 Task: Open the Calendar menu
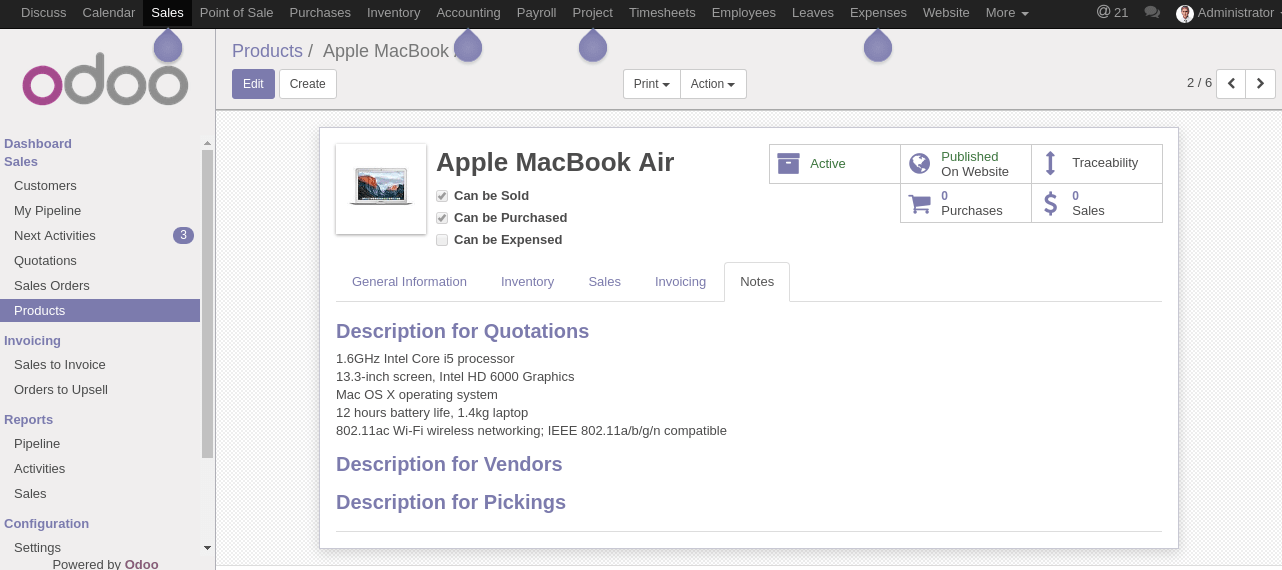click(x=109, y=13)
